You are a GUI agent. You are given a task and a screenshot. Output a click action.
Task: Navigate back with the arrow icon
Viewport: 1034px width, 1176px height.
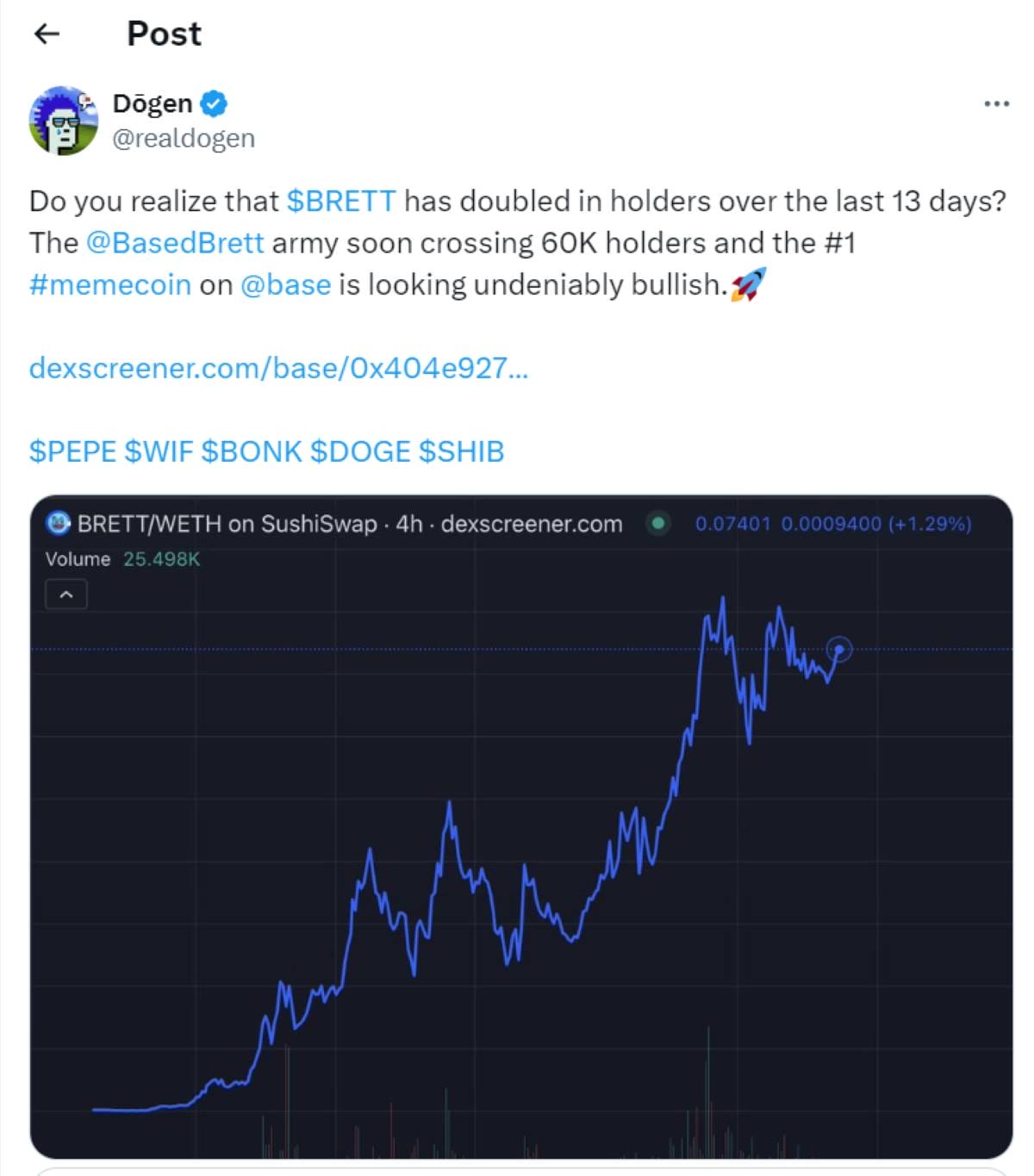coord(47,33)
